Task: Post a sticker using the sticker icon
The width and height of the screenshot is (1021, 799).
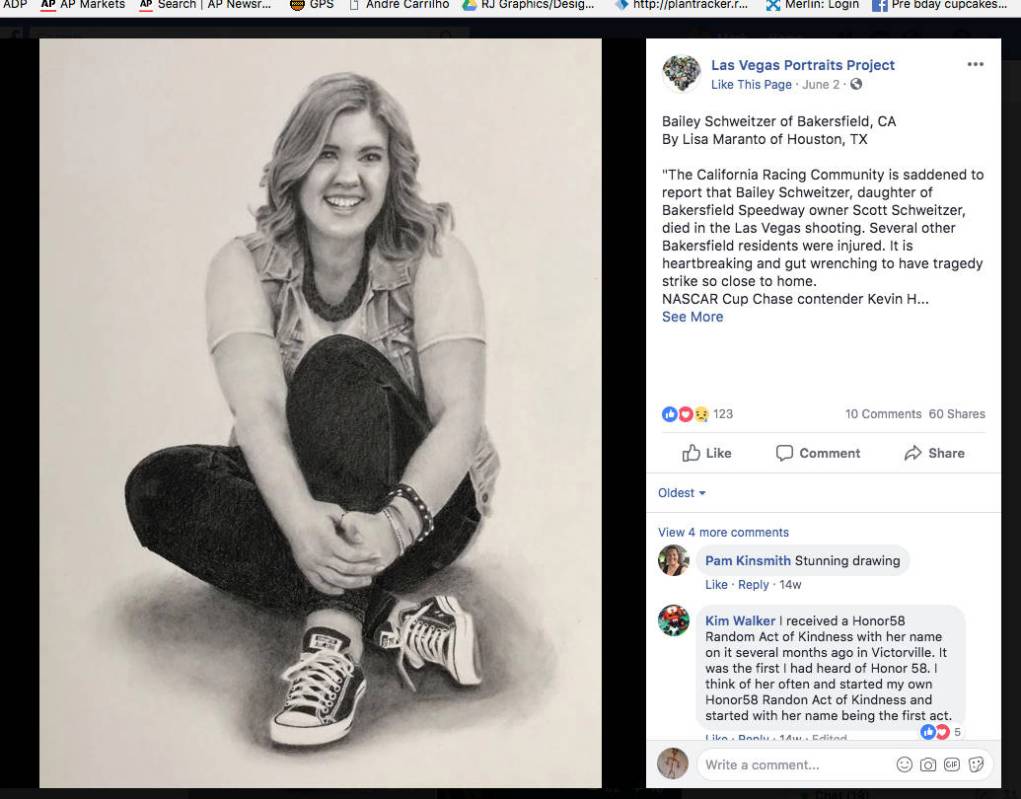Action: click(975, 764)
